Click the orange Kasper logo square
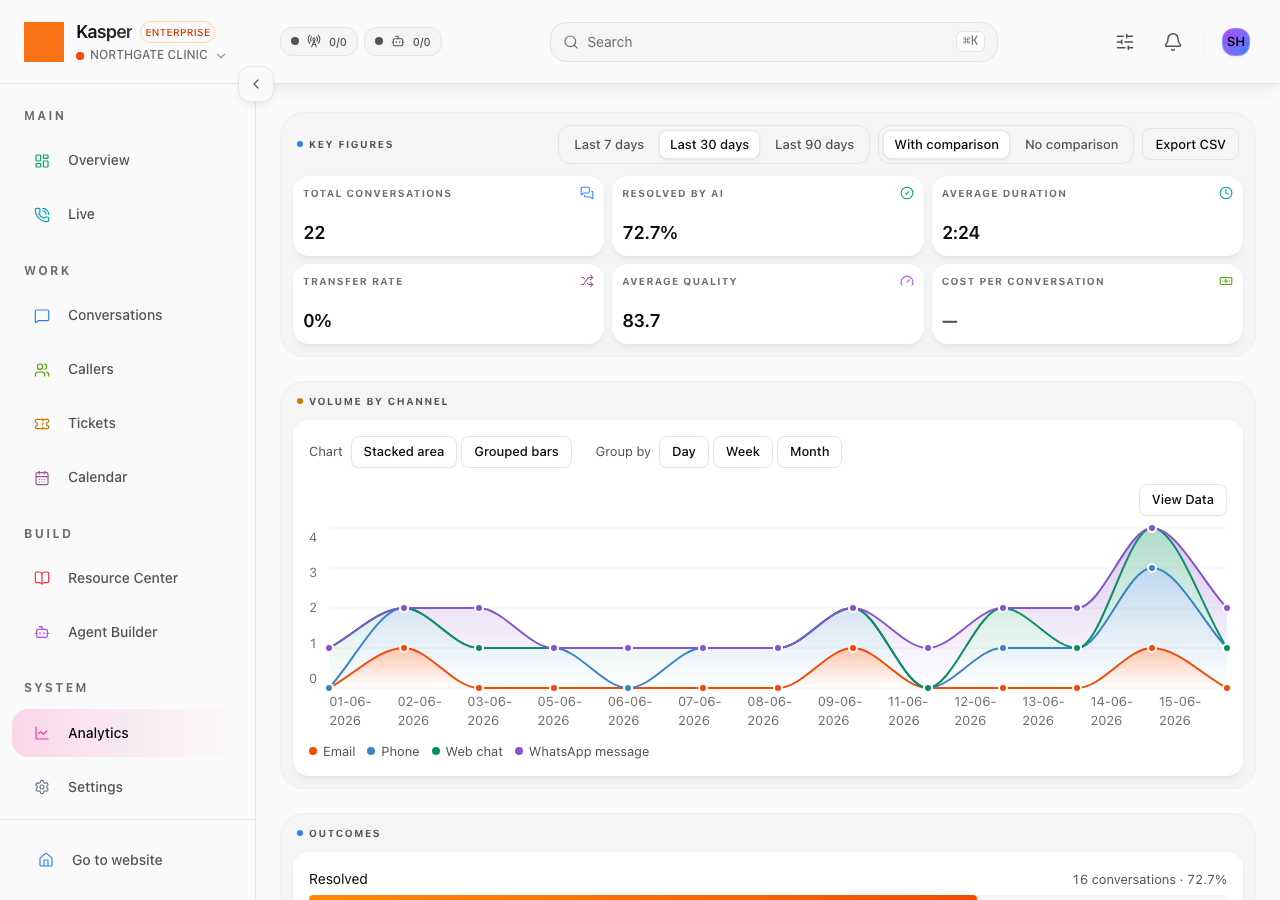1280x900 pixels. click(x=44, y=42)
